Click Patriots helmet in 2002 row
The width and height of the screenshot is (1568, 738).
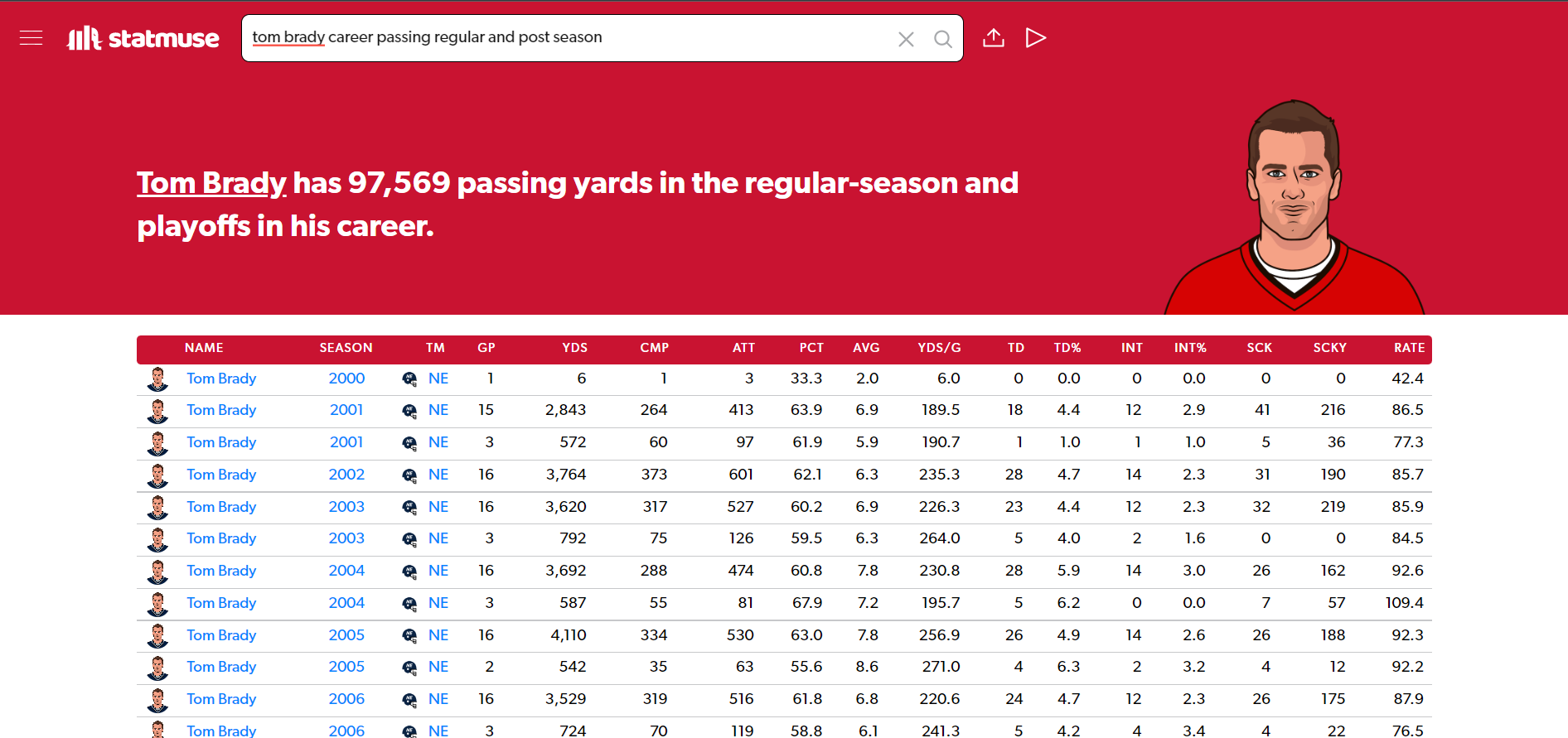pos(409,475)
